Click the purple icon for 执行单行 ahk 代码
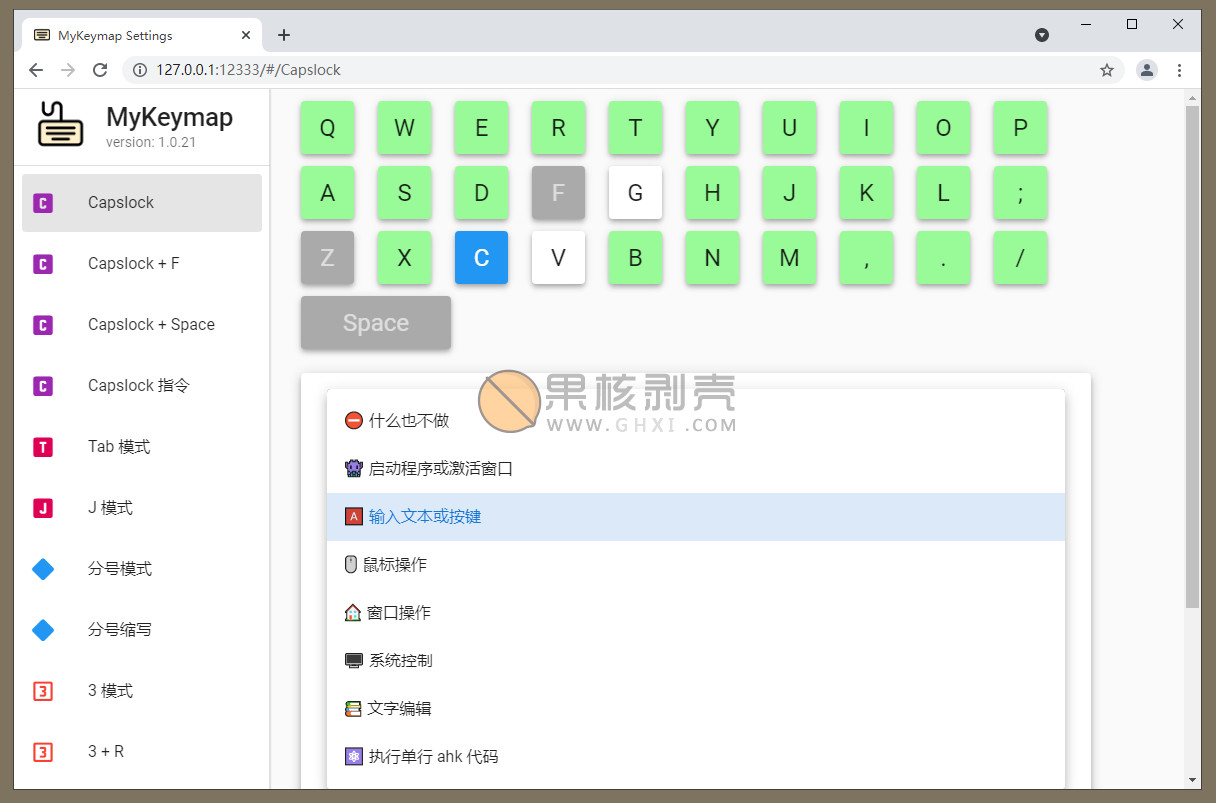 point(354,756)
